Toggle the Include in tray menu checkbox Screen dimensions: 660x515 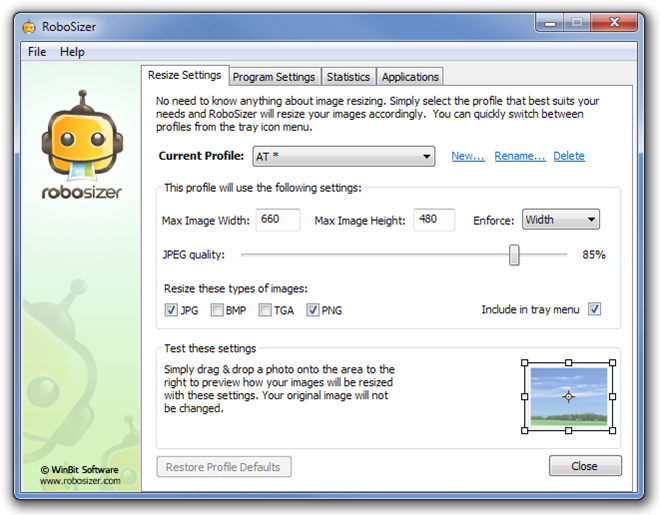pos(594,309)
